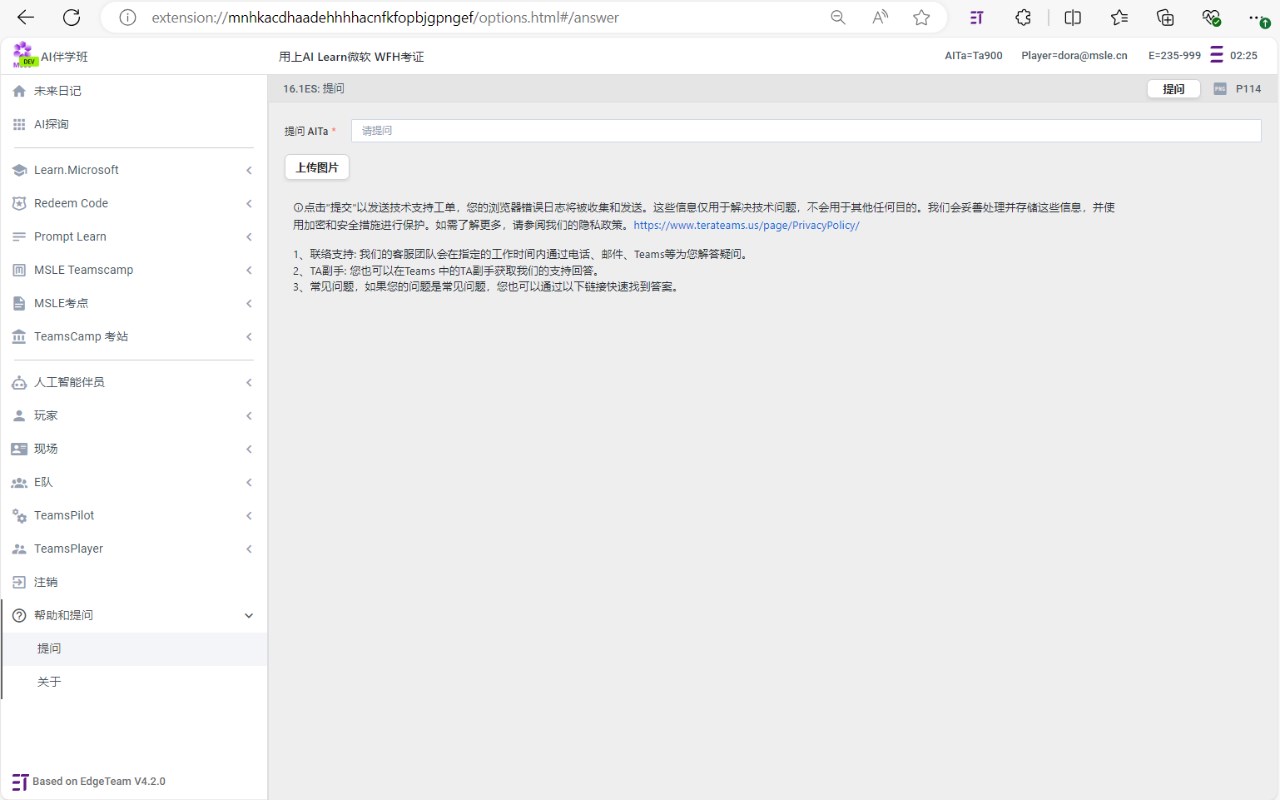1280x800 pixels.
Task: Expand the 现场 chevron
Action: (249, 449)
